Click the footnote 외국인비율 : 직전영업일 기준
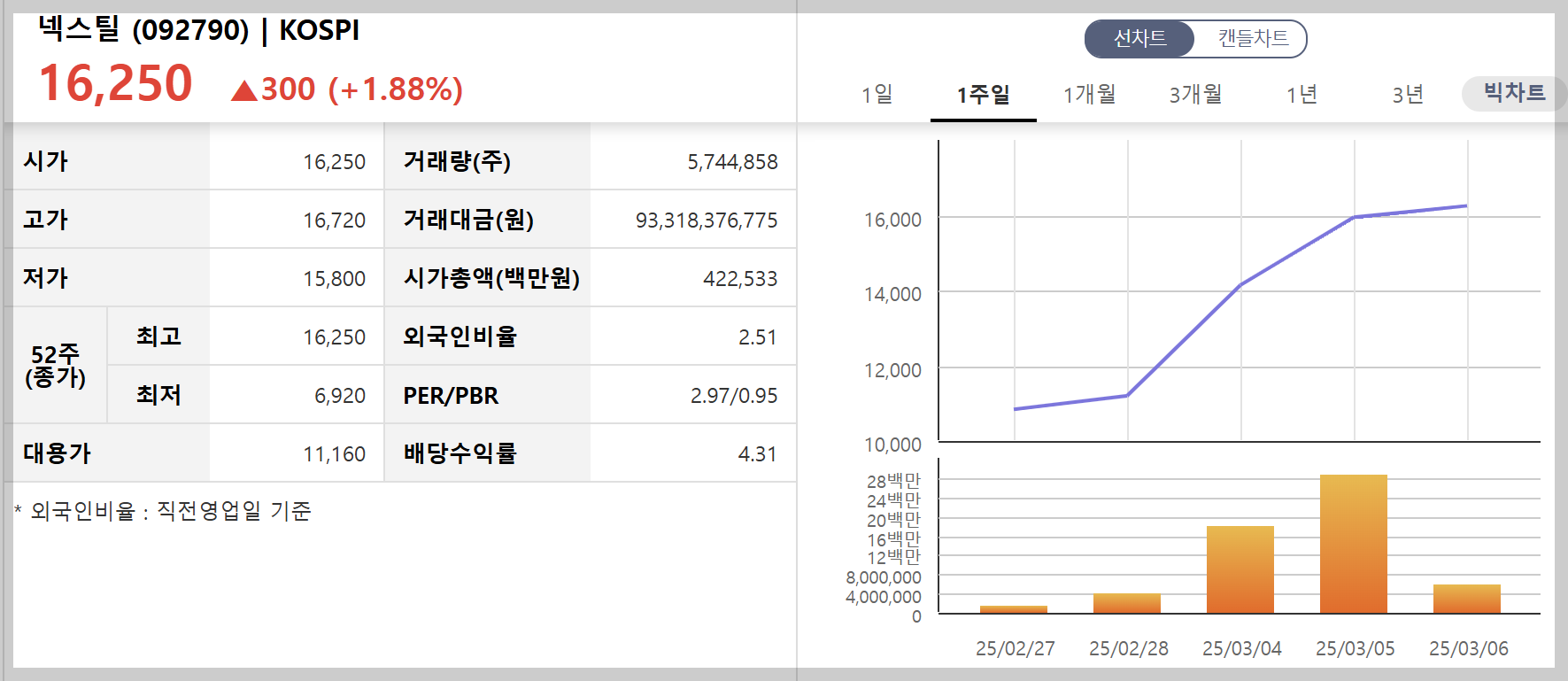This screenshot has width=1568, height=681. pyautogui.click(x=163, y=511)
